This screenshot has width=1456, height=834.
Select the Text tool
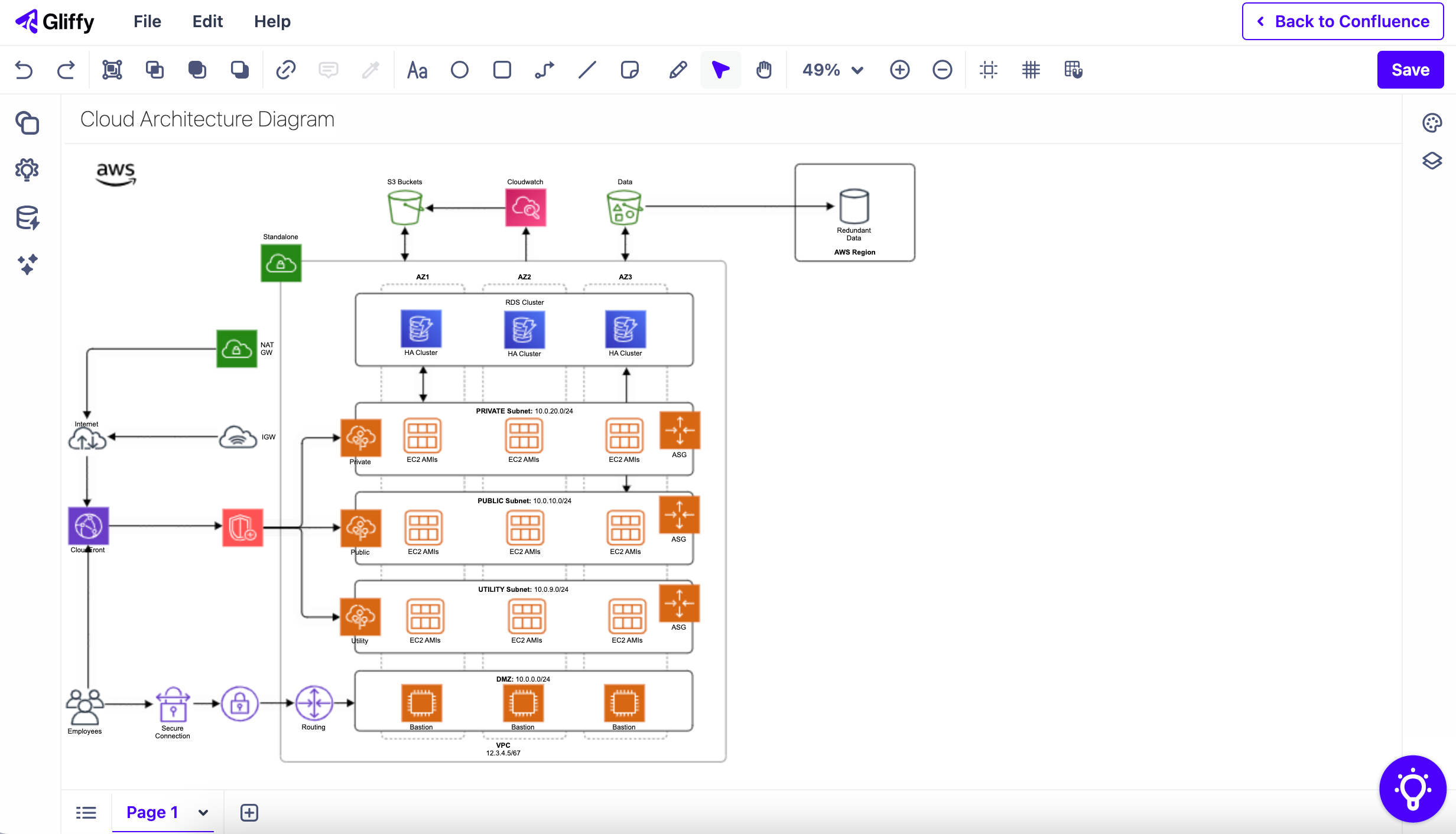(x=417, y=70)
